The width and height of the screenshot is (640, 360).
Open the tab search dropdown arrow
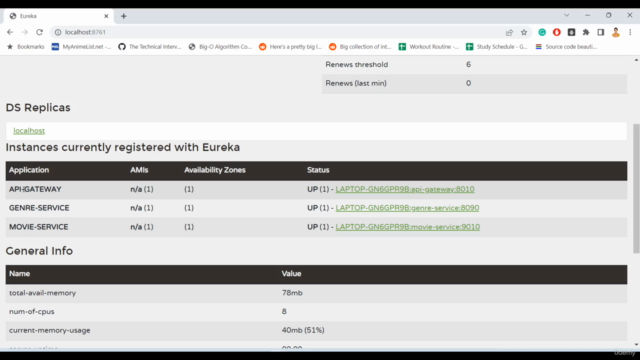click(x=567, y=16)
